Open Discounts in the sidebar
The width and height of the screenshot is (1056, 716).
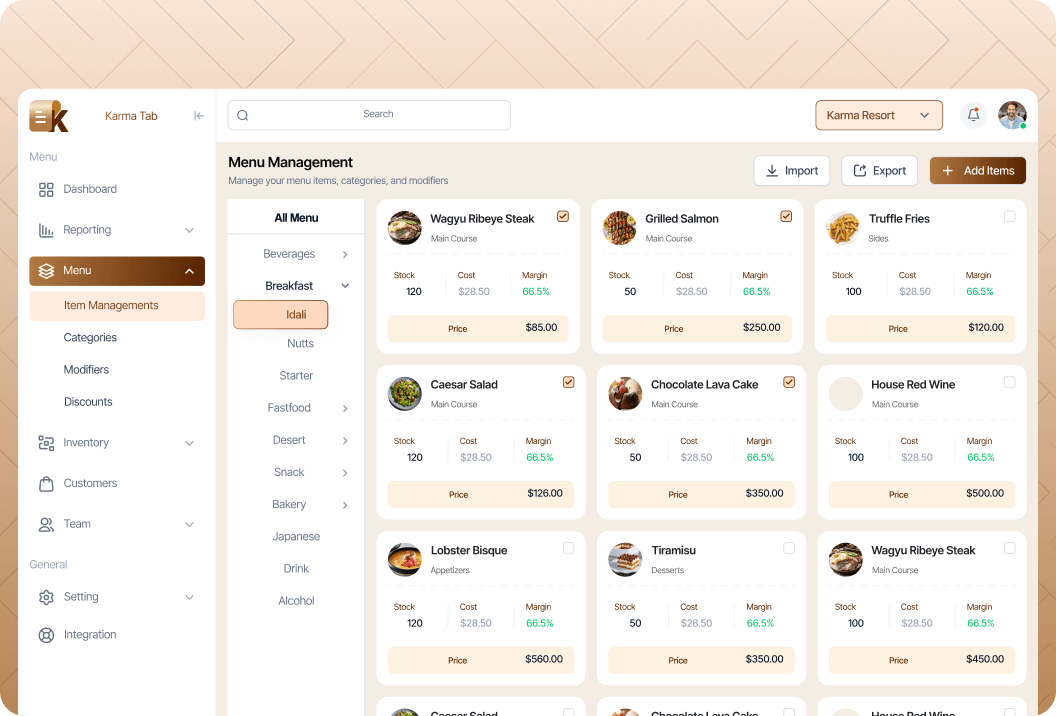pyautogui.click(x=88, y=402)
